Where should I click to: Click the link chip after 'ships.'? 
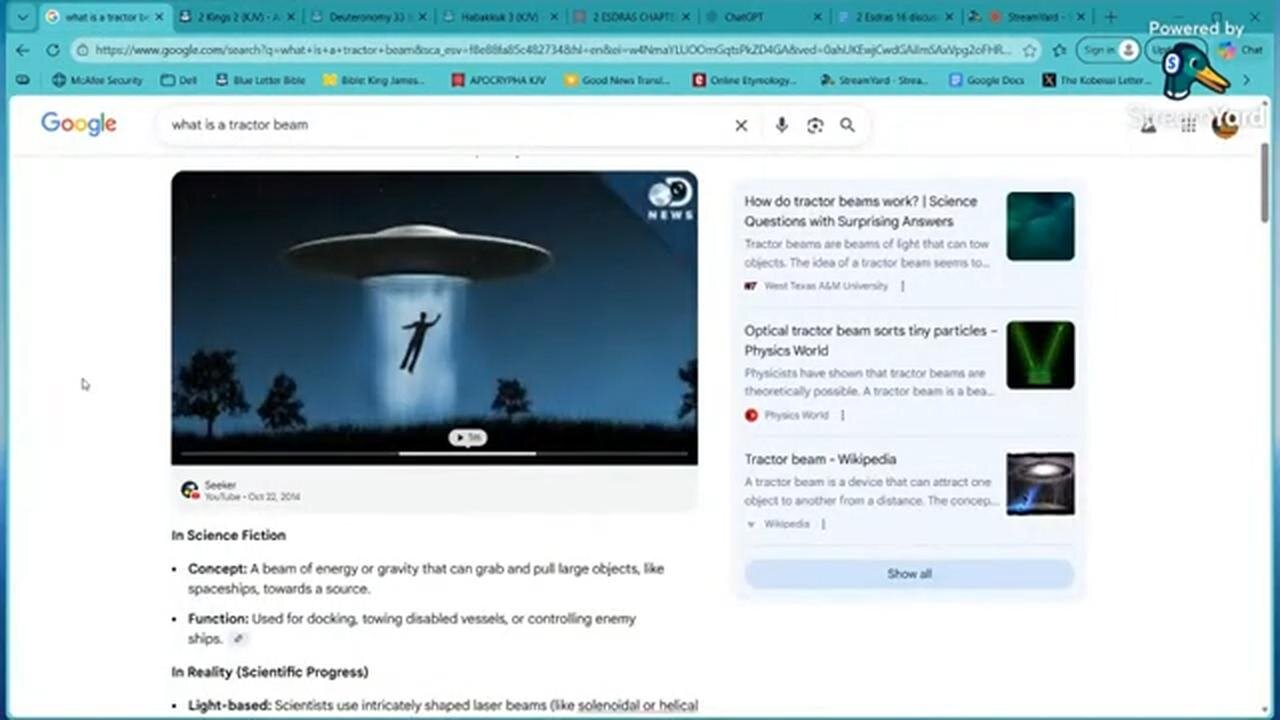pos(238,639)
